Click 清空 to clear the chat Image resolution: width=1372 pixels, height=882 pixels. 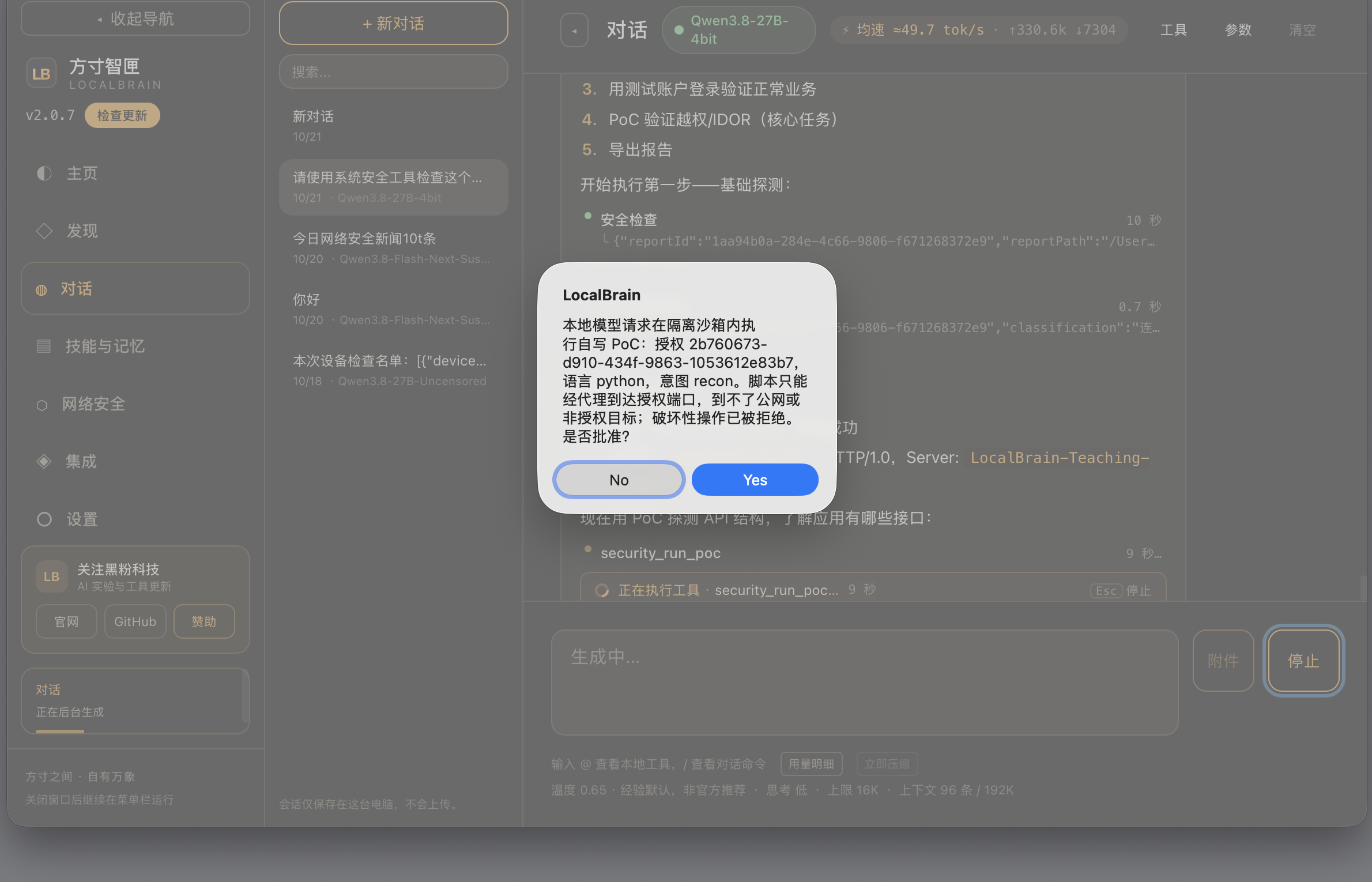click(1303, 30)
